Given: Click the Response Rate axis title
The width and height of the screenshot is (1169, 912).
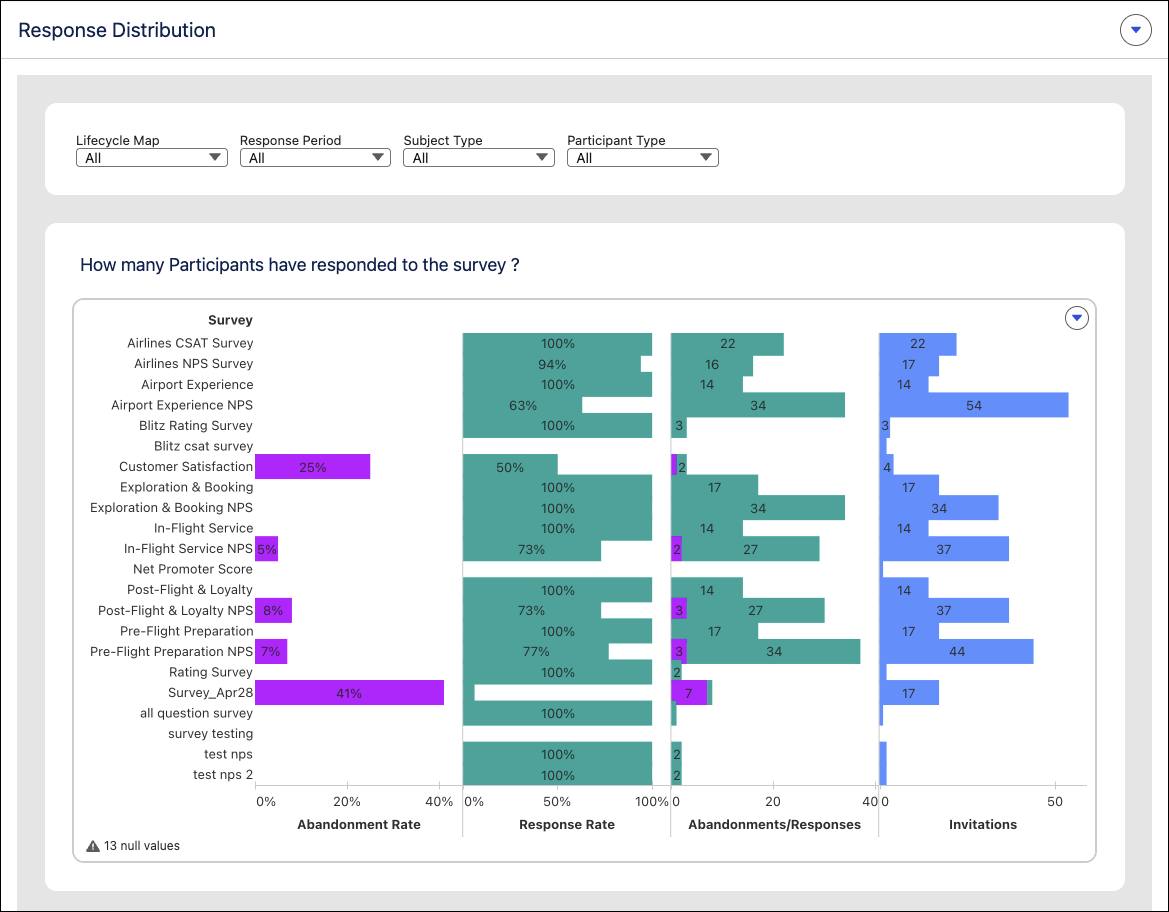Looking at the screenshot, I should point(567,824).
